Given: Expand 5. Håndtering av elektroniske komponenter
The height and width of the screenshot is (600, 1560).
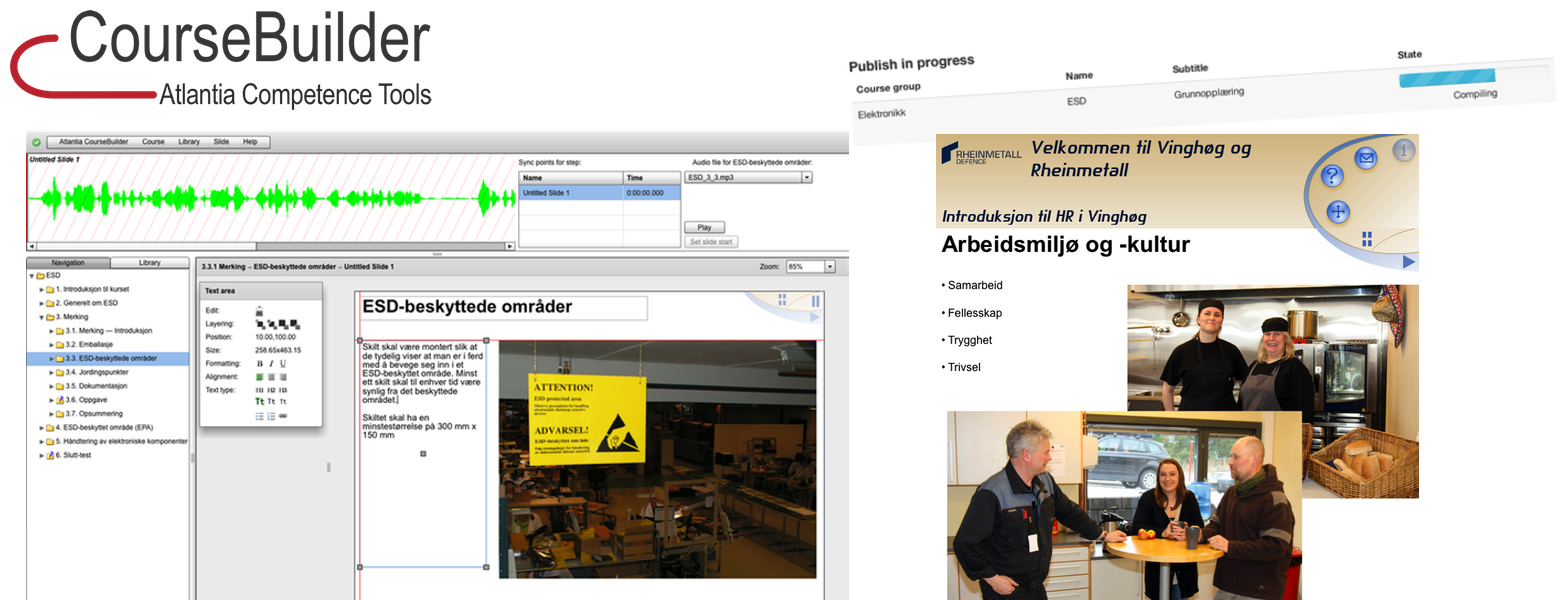Looking at the screenshot, I should 41,441.
